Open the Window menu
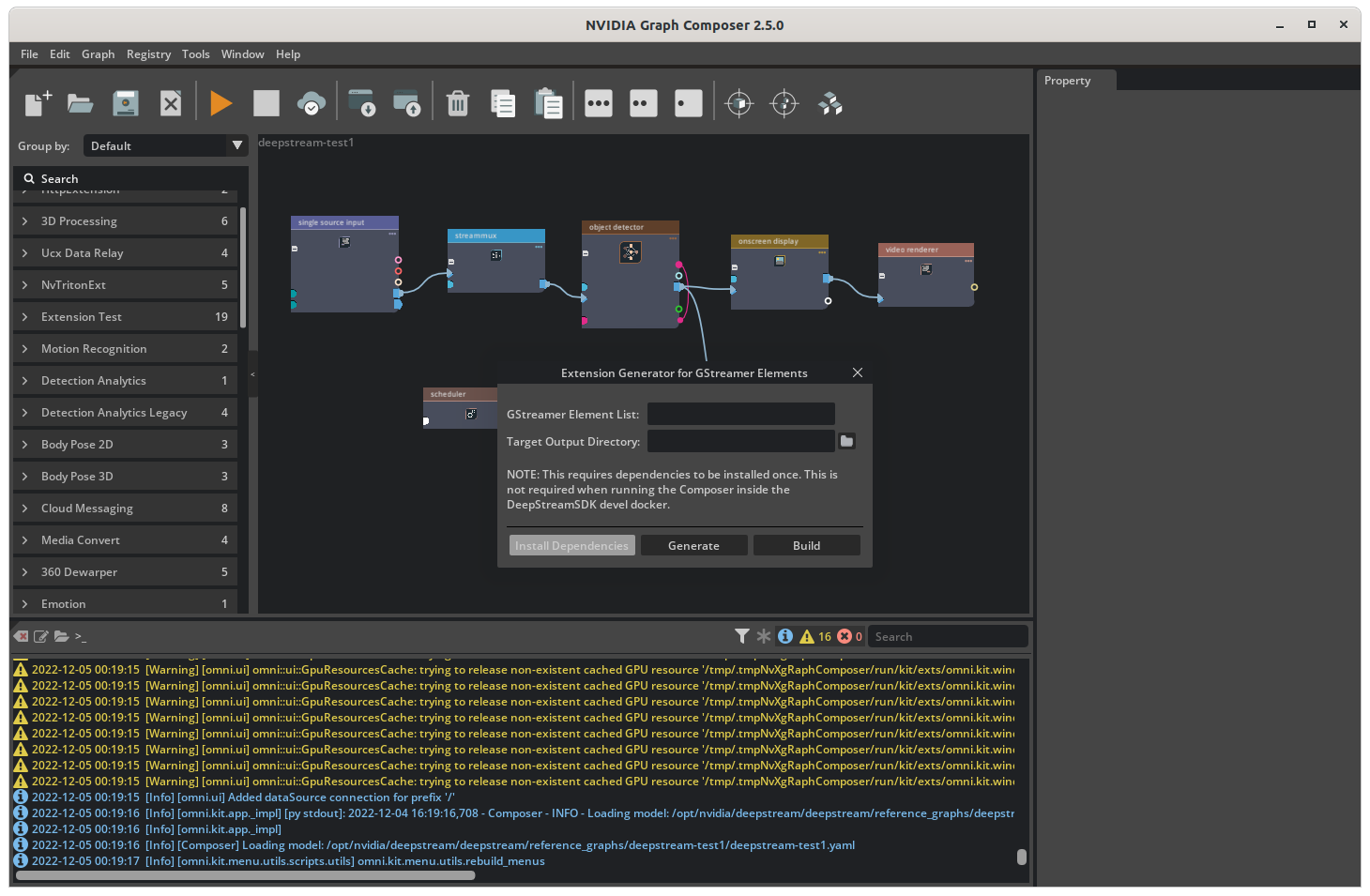The width and height of the screenshot is (1370, 896). click(x=242, y=54)
